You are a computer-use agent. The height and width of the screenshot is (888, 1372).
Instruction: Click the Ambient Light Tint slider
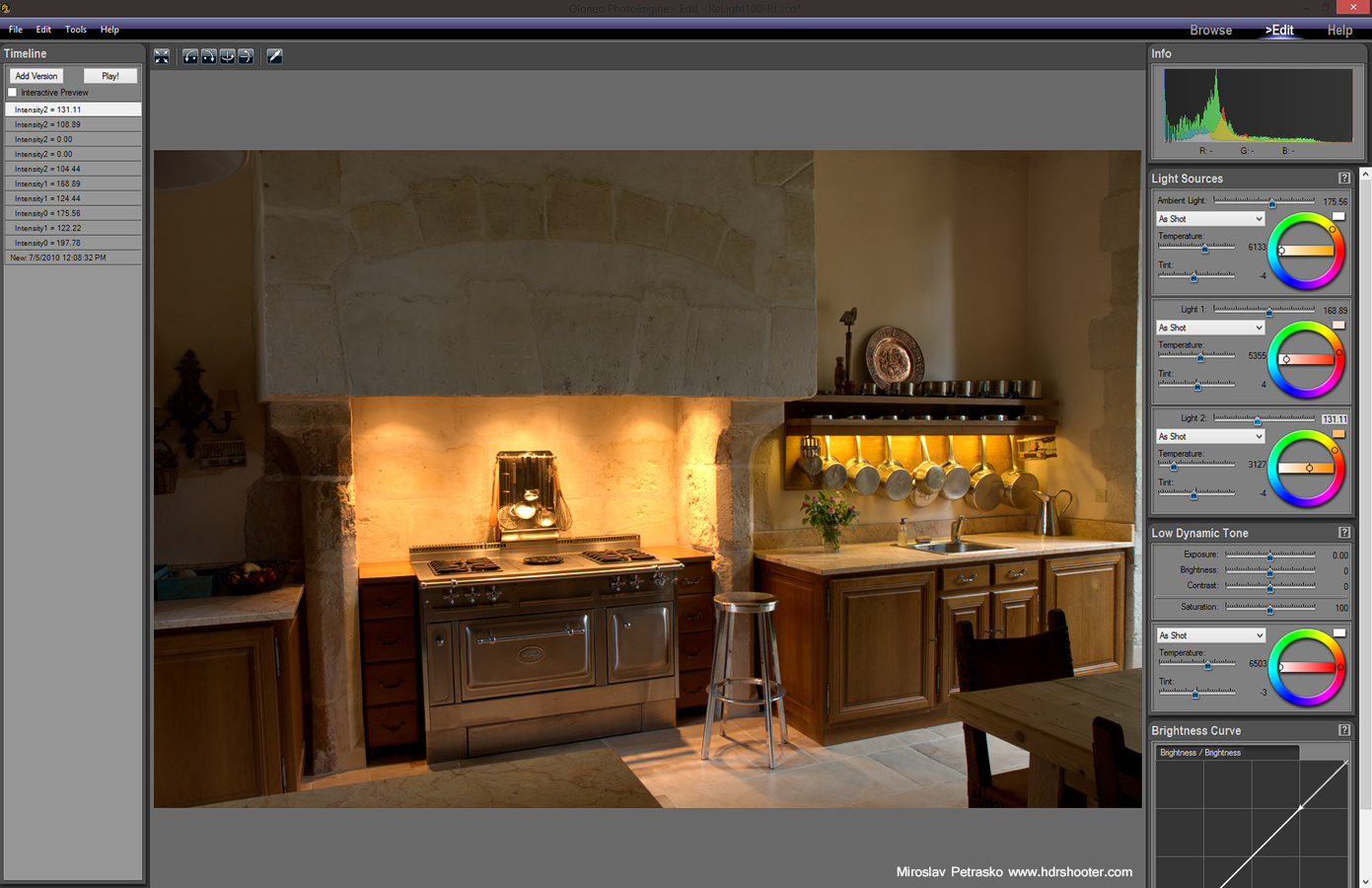pyautogui.click(x=1196, y=275)
